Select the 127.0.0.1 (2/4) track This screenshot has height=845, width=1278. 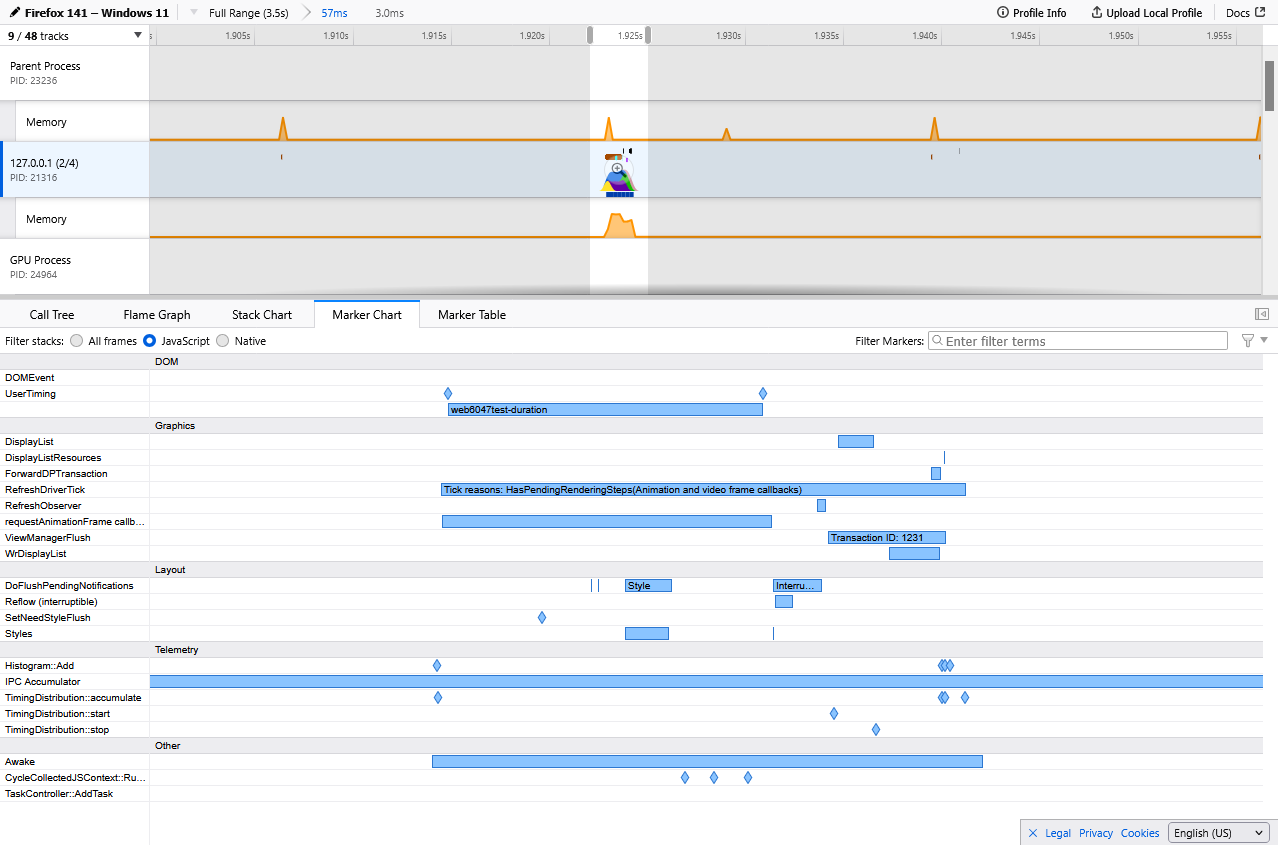tap(75, 169)
